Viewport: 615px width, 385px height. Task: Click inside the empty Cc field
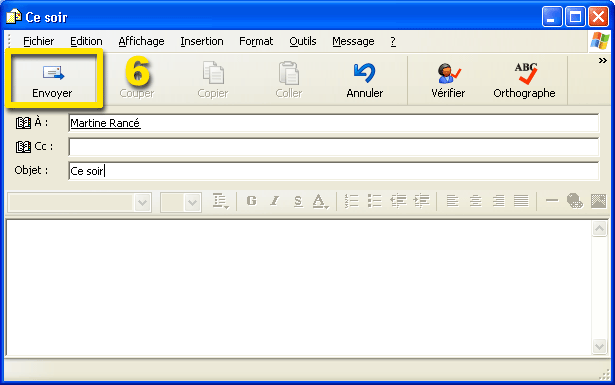pos(334,147)
